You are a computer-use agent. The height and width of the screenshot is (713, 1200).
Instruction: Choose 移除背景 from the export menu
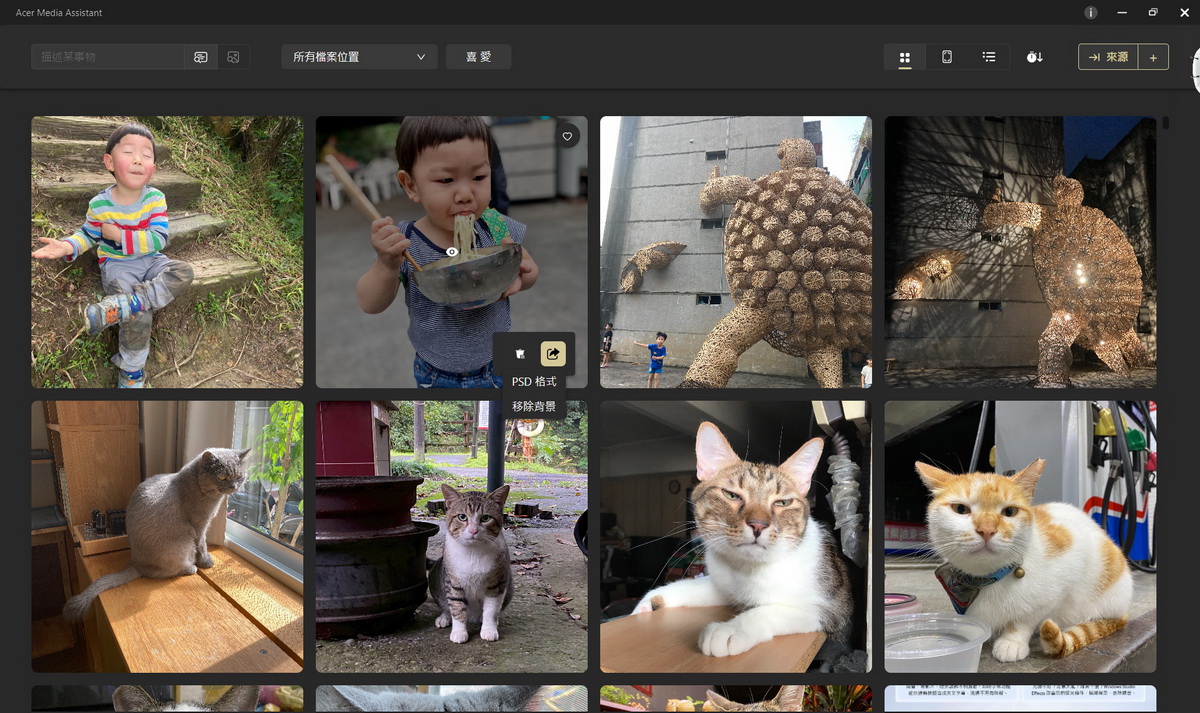[x=534, y=406]
